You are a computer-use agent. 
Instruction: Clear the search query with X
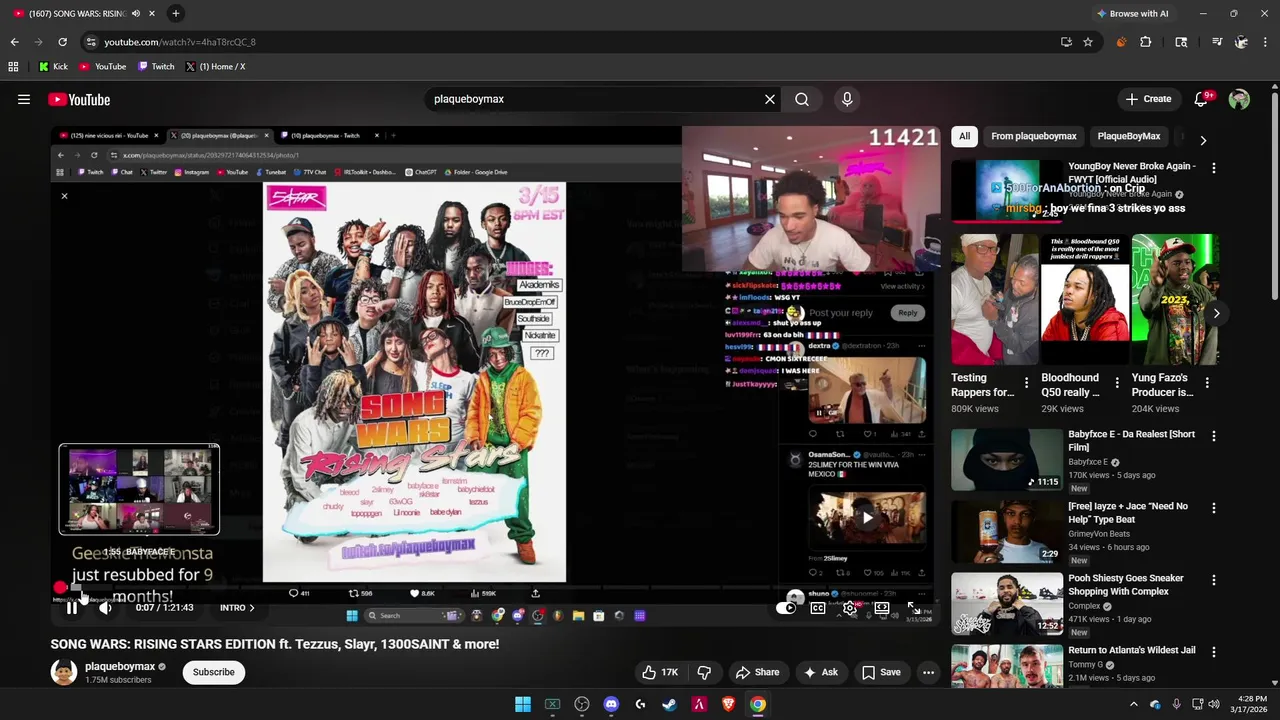(x=770, y=99)
